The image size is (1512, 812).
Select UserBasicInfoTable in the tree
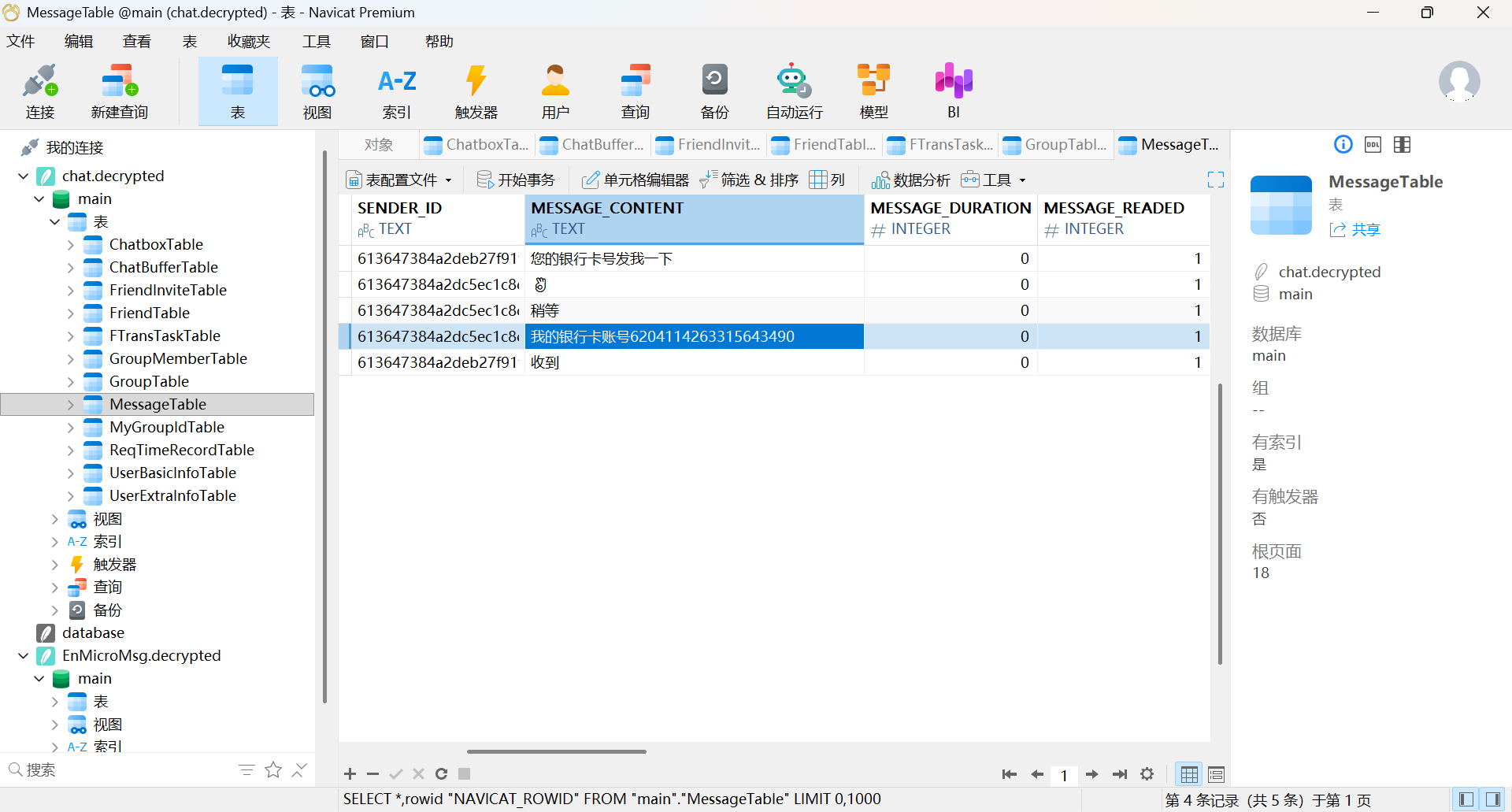pyautogui.click(x=172, y=473)
